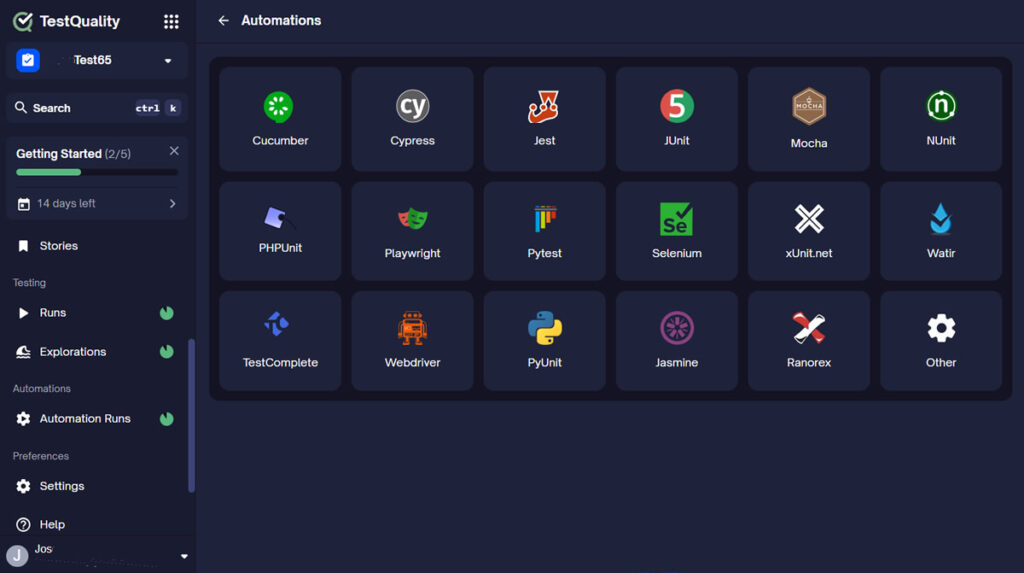The height and width of the screenshot is (573, 1024).
Task: Pick the Jest automation tile
Action: click(544, 119)
